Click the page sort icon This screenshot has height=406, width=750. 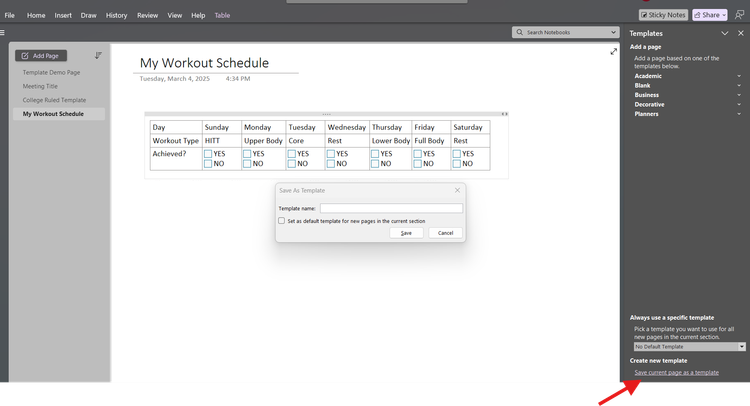pos(98,55)
